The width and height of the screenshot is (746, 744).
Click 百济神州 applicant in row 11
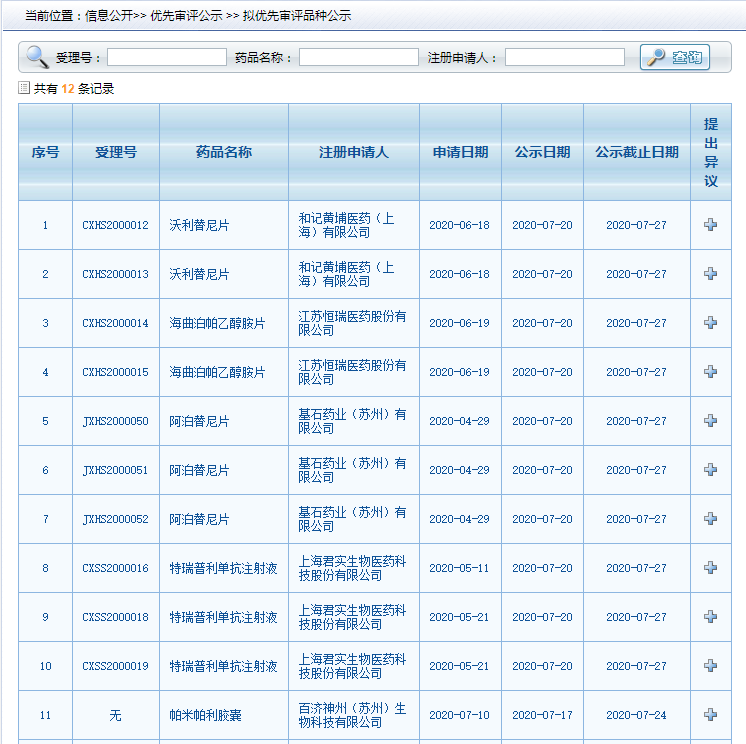[352, 715]
